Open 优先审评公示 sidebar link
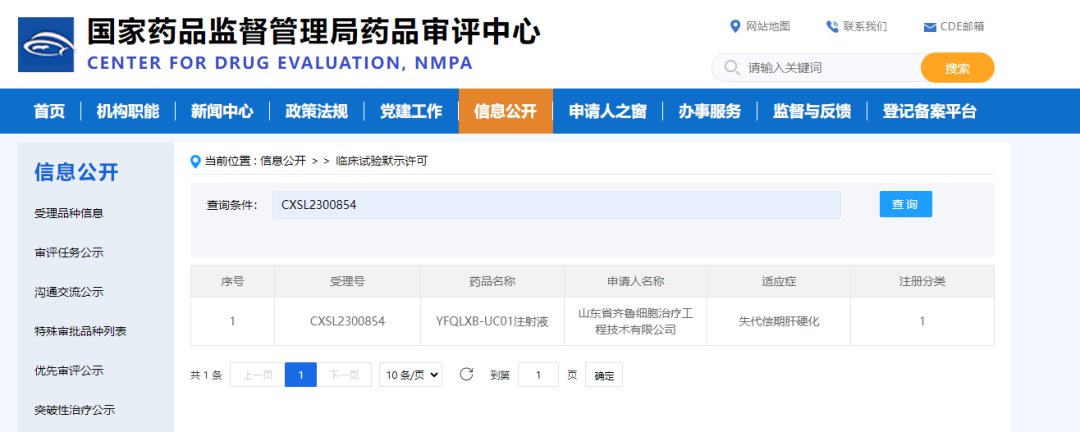The width and height of the screenshot is (1080, 432). coord(69,370)
